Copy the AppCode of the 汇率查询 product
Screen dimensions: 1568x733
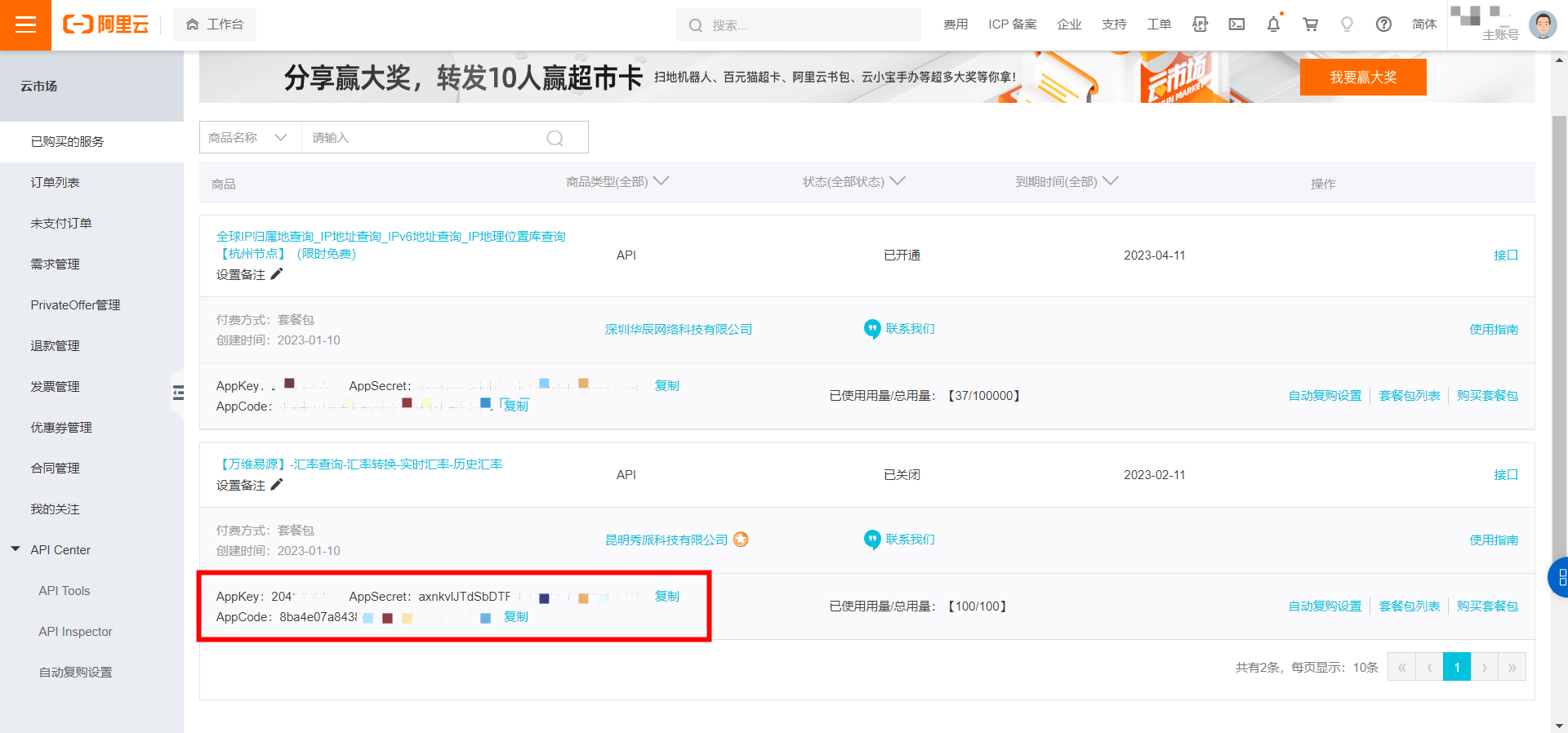click(516, 617)
